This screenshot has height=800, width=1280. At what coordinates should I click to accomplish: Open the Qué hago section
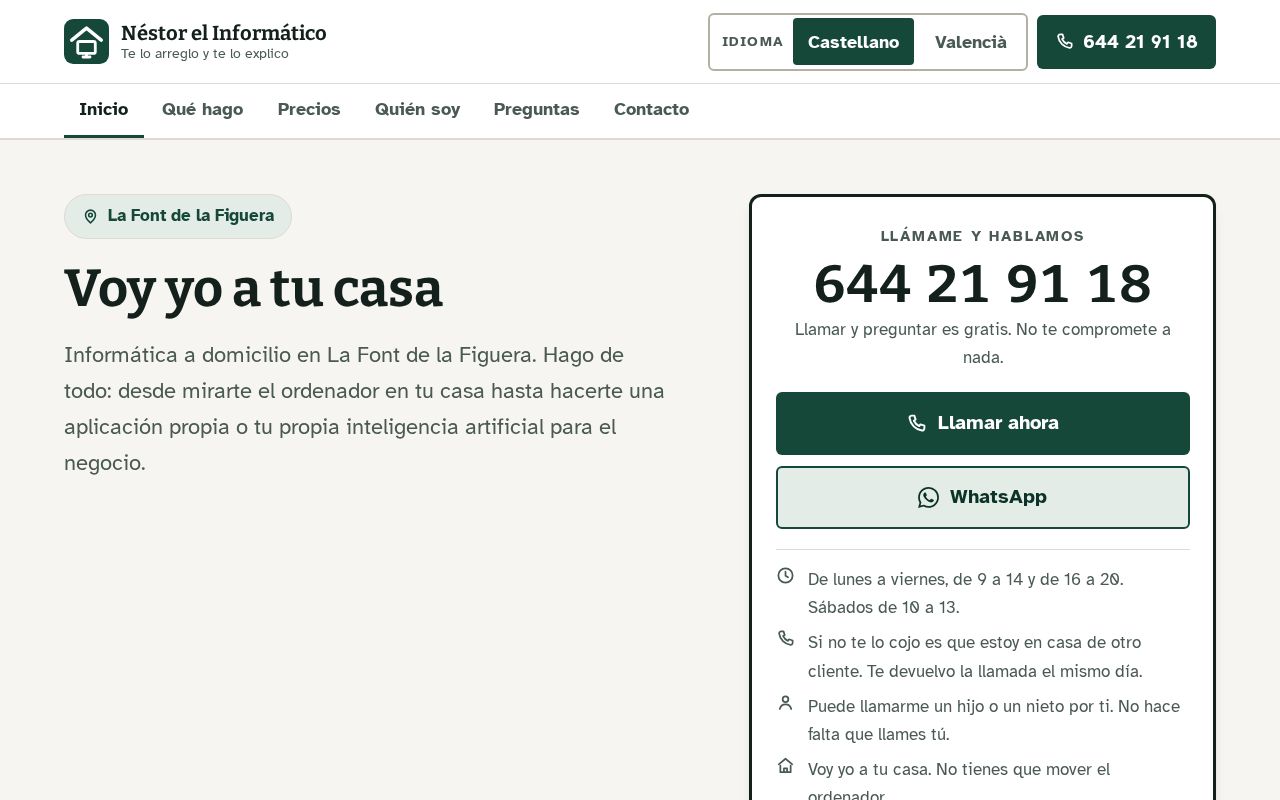[x=203, y=110]
